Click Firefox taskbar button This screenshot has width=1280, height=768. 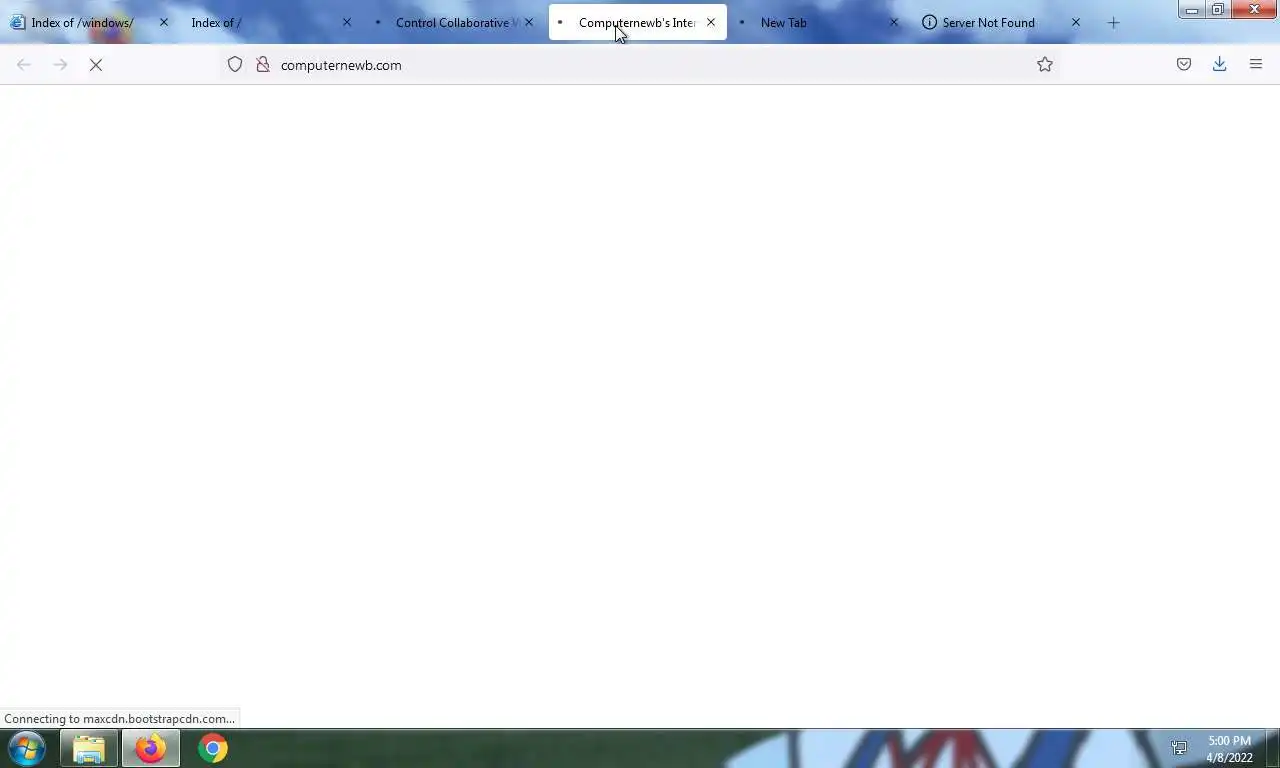[151, 748]
